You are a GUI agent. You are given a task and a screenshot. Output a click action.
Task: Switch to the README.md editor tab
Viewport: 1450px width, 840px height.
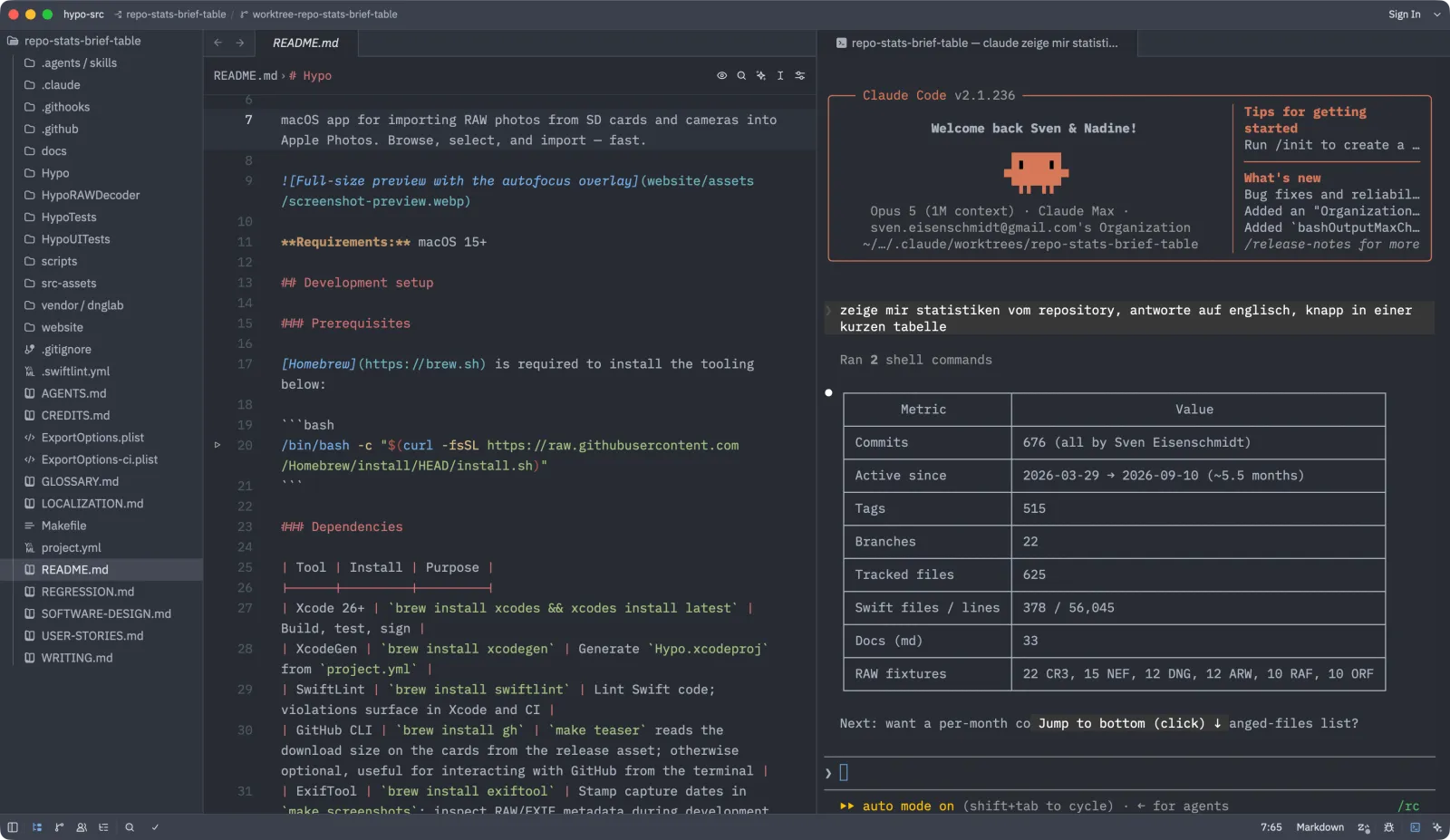pos(305,43)
